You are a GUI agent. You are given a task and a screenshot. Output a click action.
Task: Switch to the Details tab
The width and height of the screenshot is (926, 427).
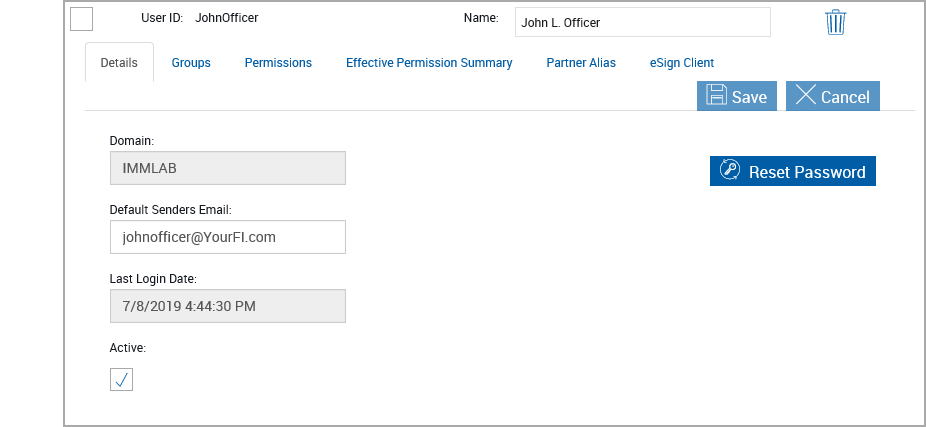(x=119, y=62)
